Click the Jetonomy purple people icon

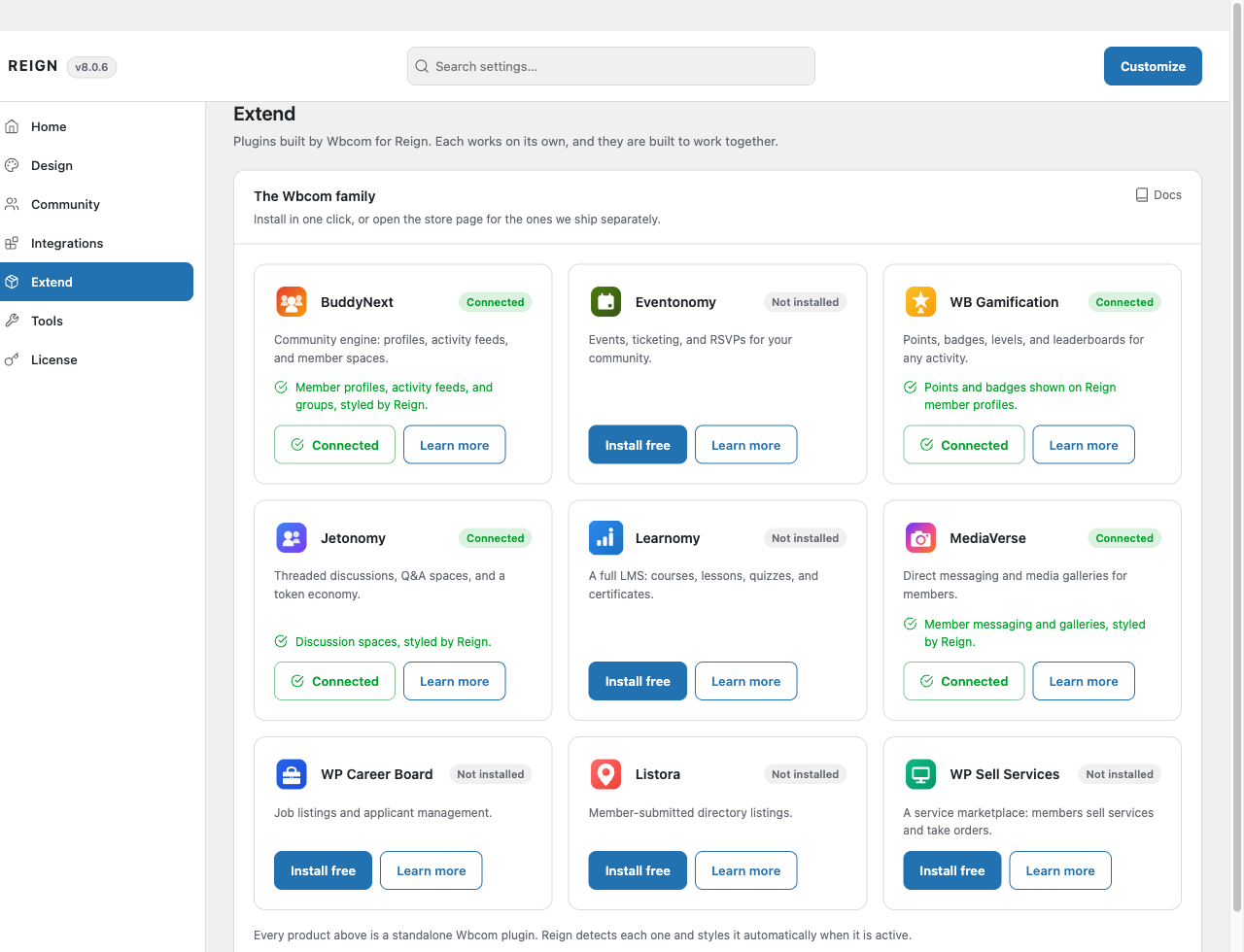pyautogui.click(x=292, y=538)
